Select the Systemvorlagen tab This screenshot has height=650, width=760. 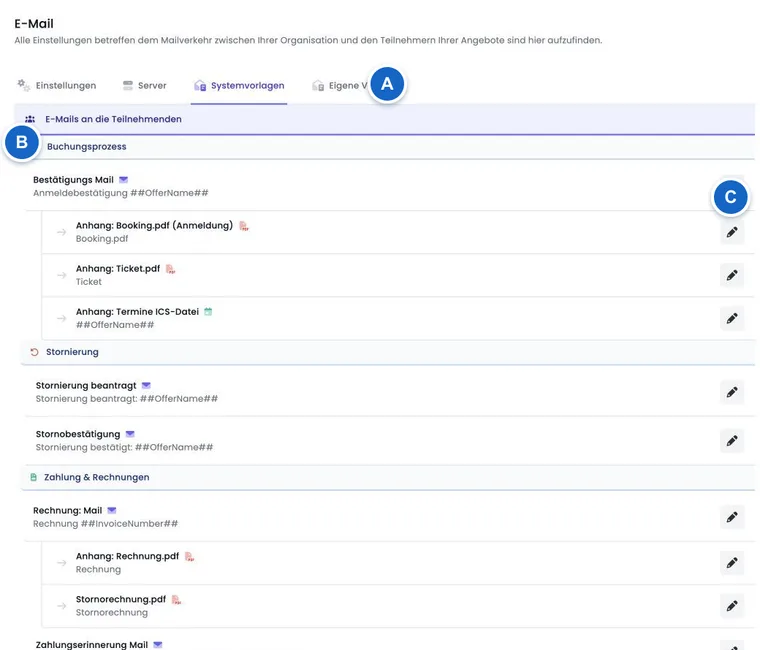tap(239, 85)
